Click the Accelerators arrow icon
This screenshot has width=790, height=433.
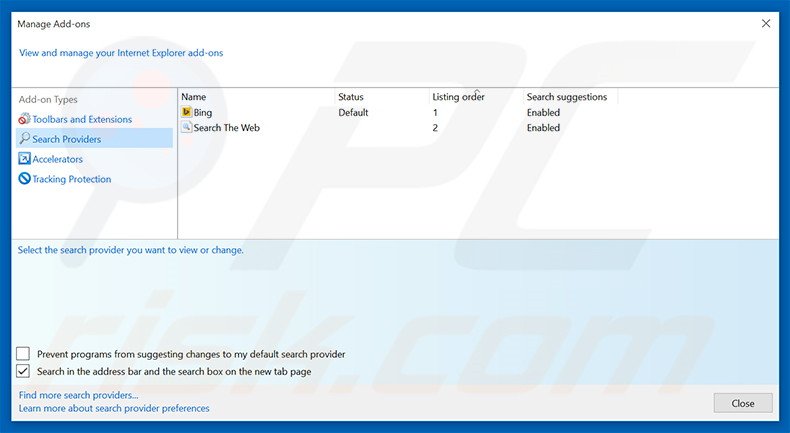click(x=24, y=159)
